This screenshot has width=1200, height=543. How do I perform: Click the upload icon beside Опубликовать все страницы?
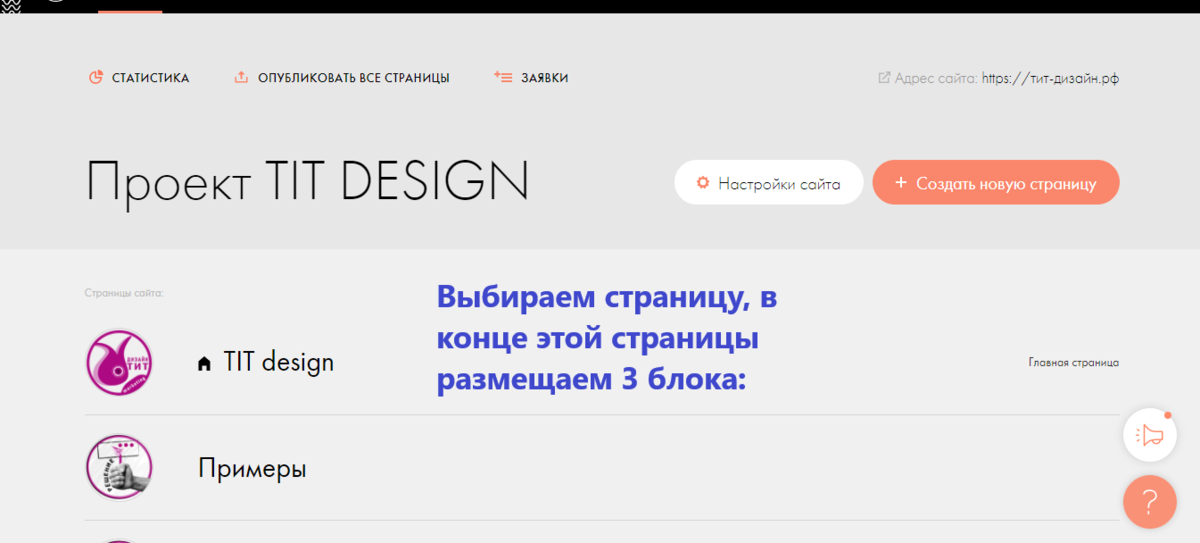click(x=241, y=77)
